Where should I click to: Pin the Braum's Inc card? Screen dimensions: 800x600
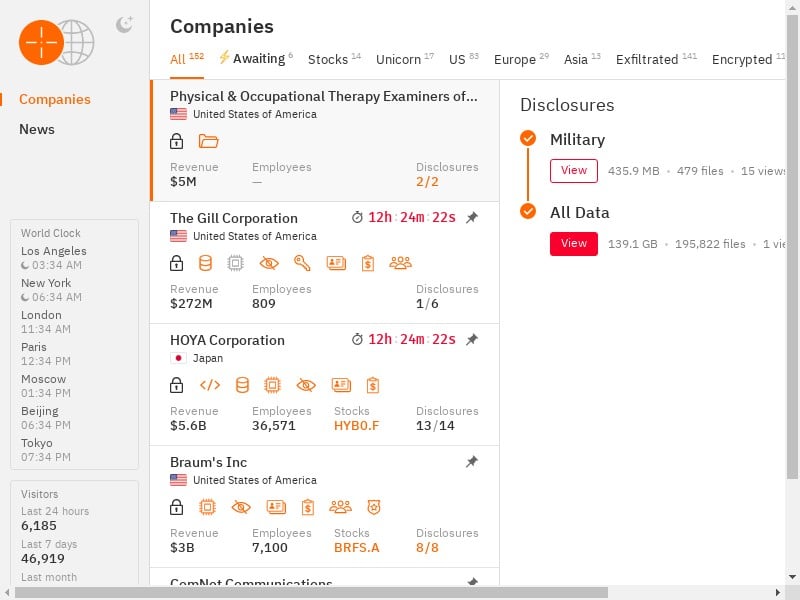coord(472,462)
